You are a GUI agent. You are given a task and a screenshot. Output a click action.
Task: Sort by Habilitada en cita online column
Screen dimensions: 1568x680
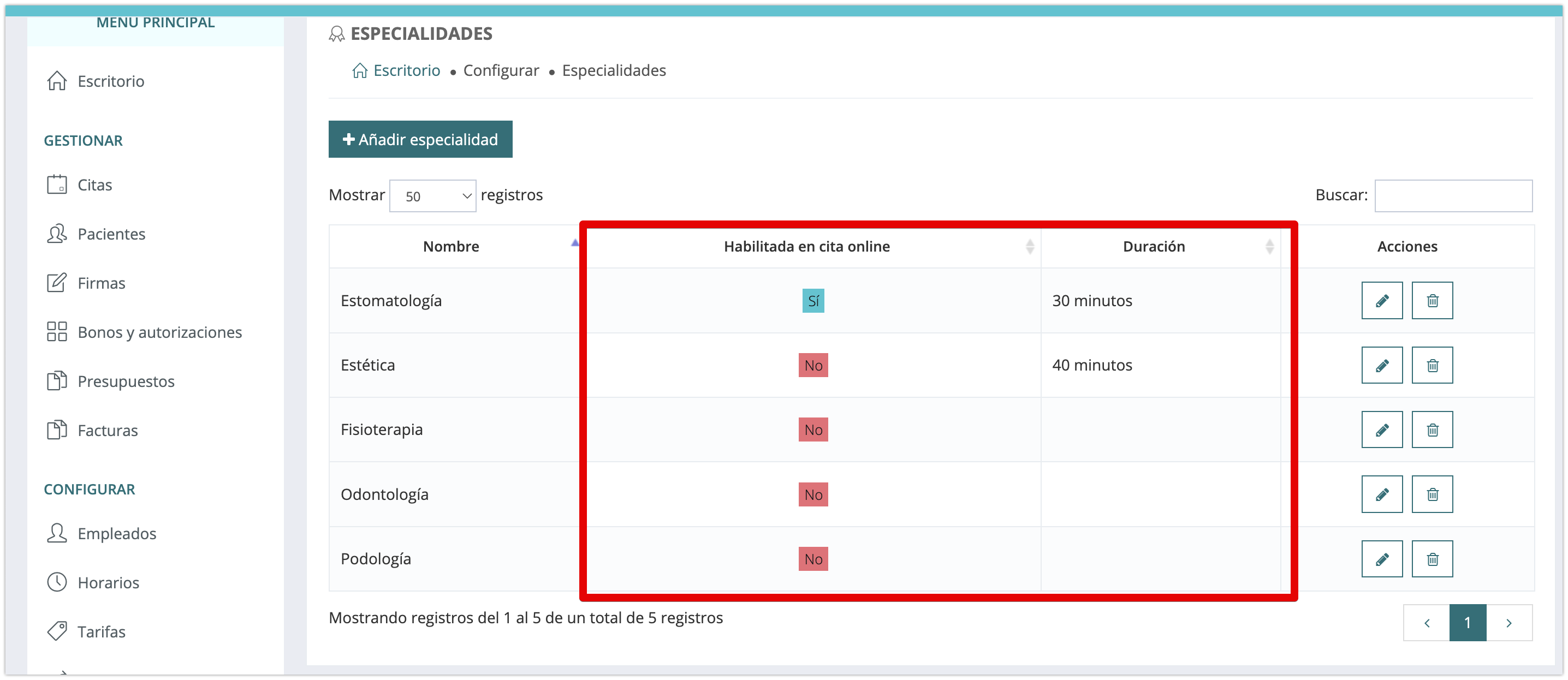[x=806, y=246]
